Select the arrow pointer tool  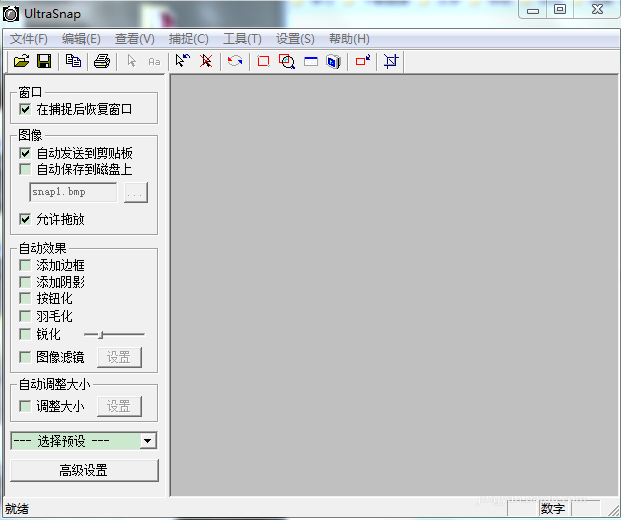click(x=131, y=61)
